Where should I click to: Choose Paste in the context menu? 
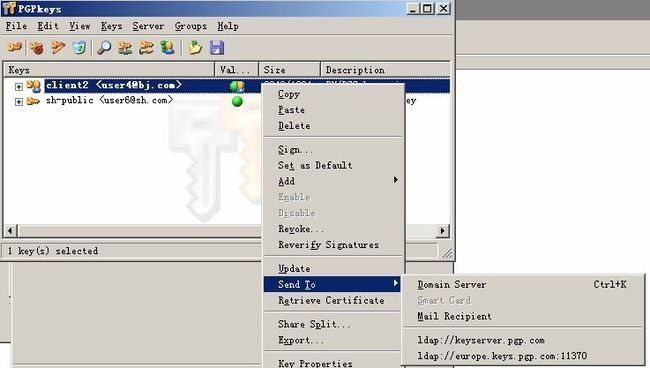tap(332, 110)
